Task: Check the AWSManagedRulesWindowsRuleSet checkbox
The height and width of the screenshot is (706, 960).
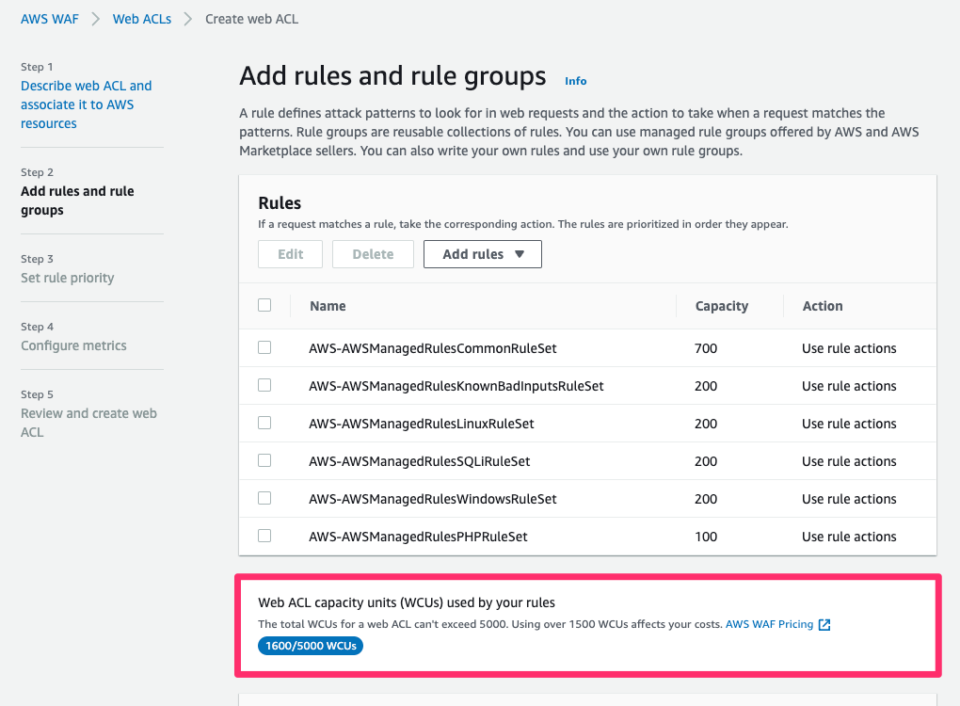Action: pos(265,498)
